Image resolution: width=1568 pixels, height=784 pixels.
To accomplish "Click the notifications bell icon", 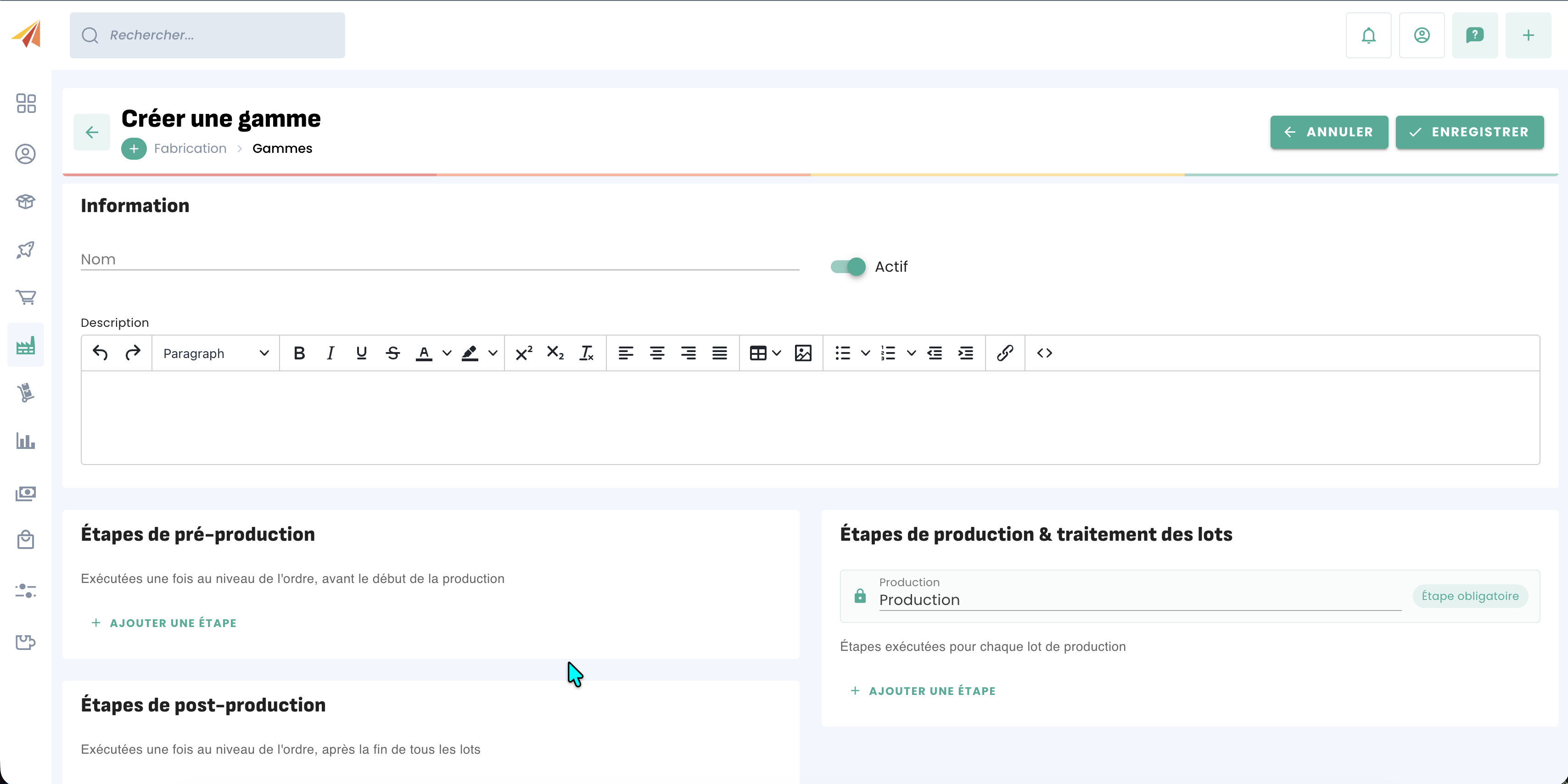I will [x=1368, y=35].
